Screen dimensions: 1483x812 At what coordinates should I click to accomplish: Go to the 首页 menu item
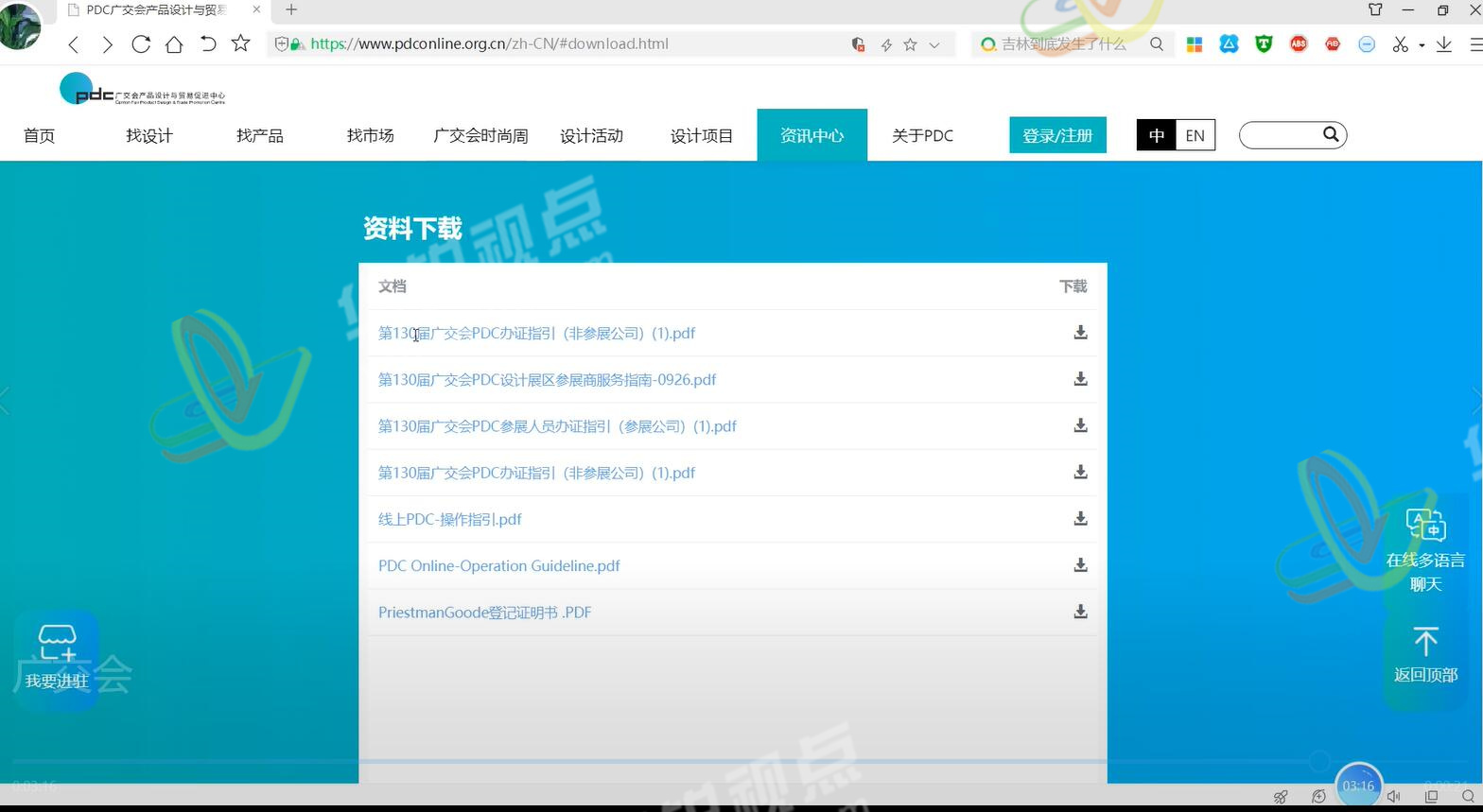pos(39,136)
